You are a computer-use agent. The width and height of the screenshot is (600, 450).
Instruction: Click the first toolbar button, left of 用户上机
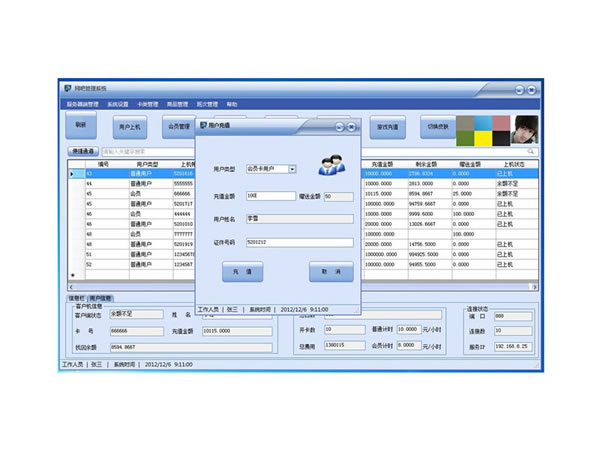click(81, 125)
